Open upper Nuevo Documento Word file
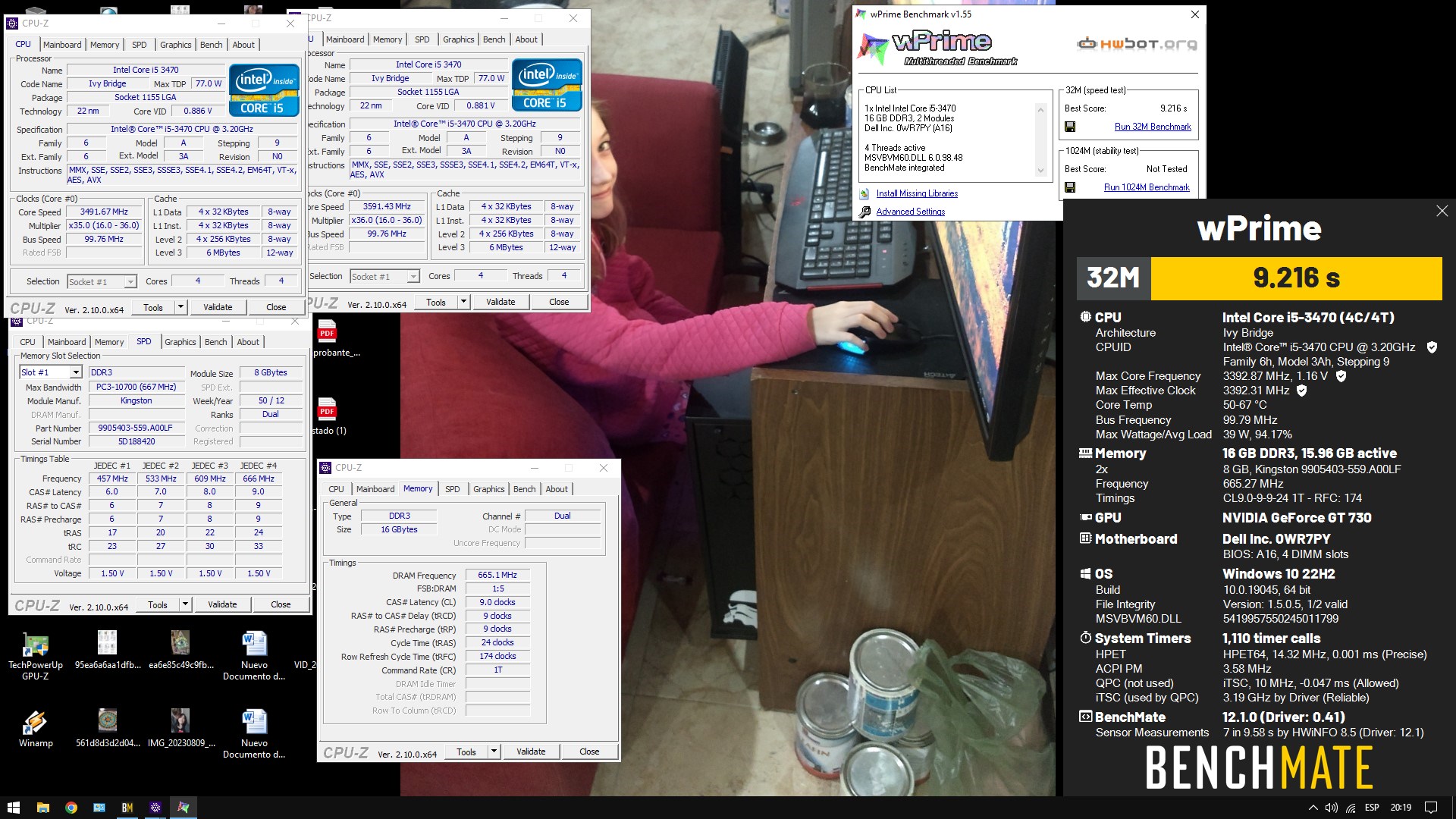This screenshot has height=819, width=1456. (254, 656)
